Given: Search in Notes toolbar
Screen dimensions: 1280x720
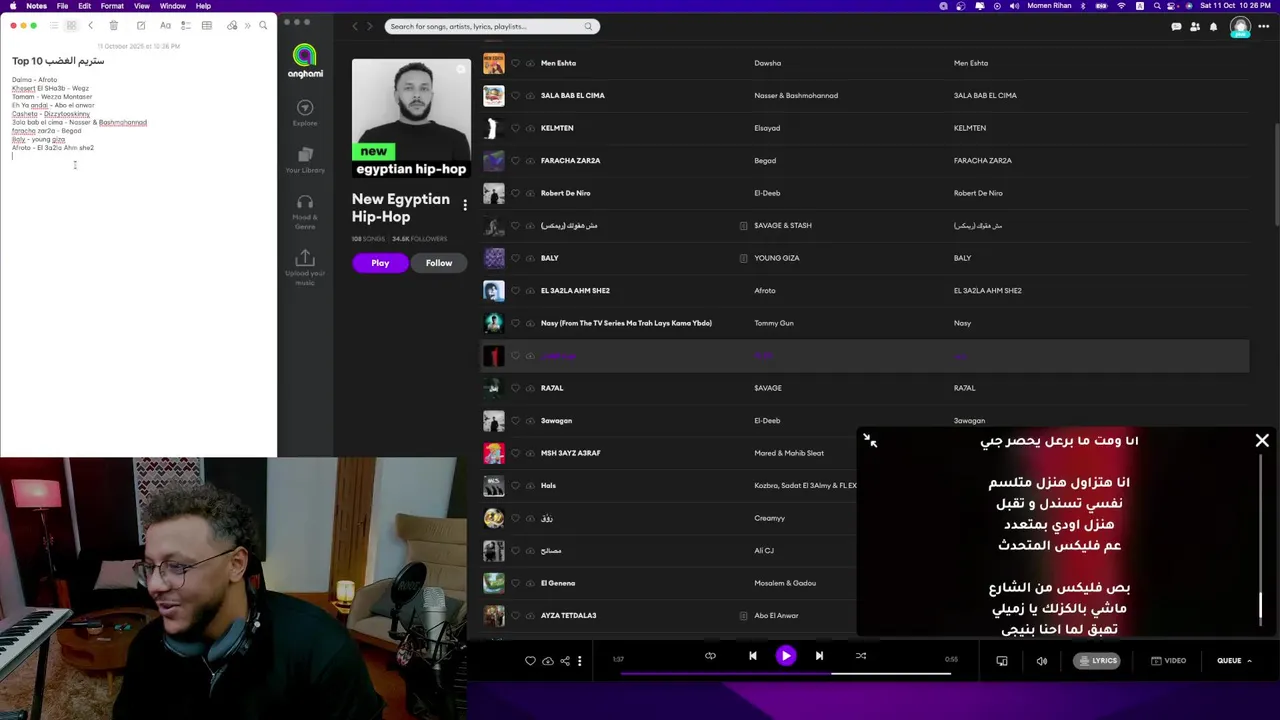Looking at the screenshot, I should (x=264, y=25).
